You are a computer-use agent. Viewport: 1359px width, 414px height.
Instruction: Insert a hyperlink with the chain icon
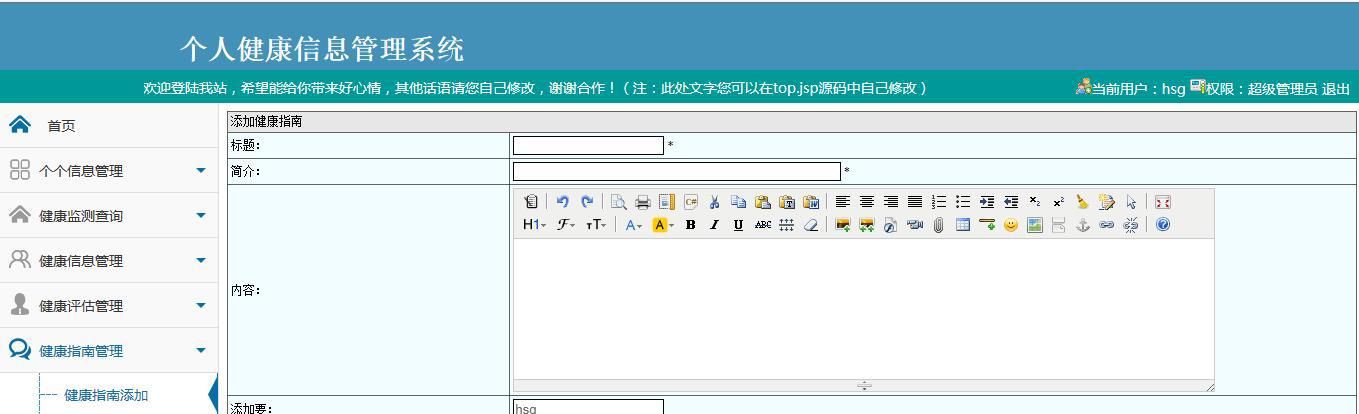coord(1106,225)
